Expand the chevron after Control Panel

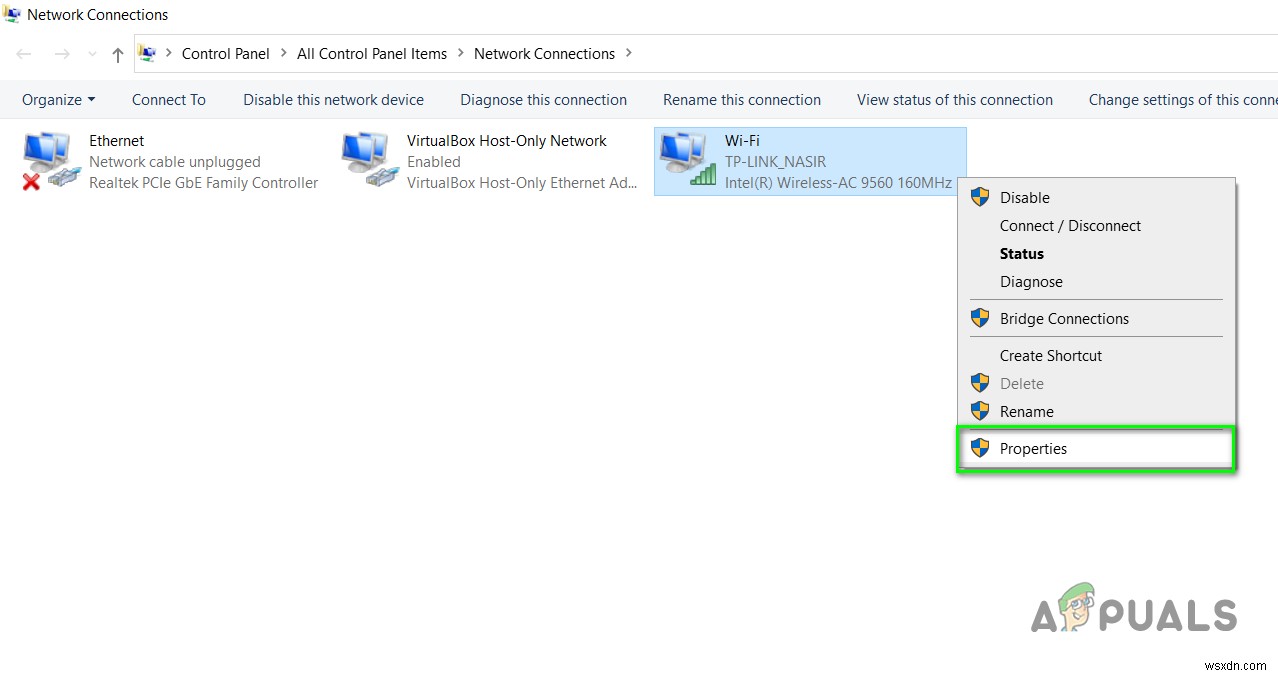click(x=281, y=54)
